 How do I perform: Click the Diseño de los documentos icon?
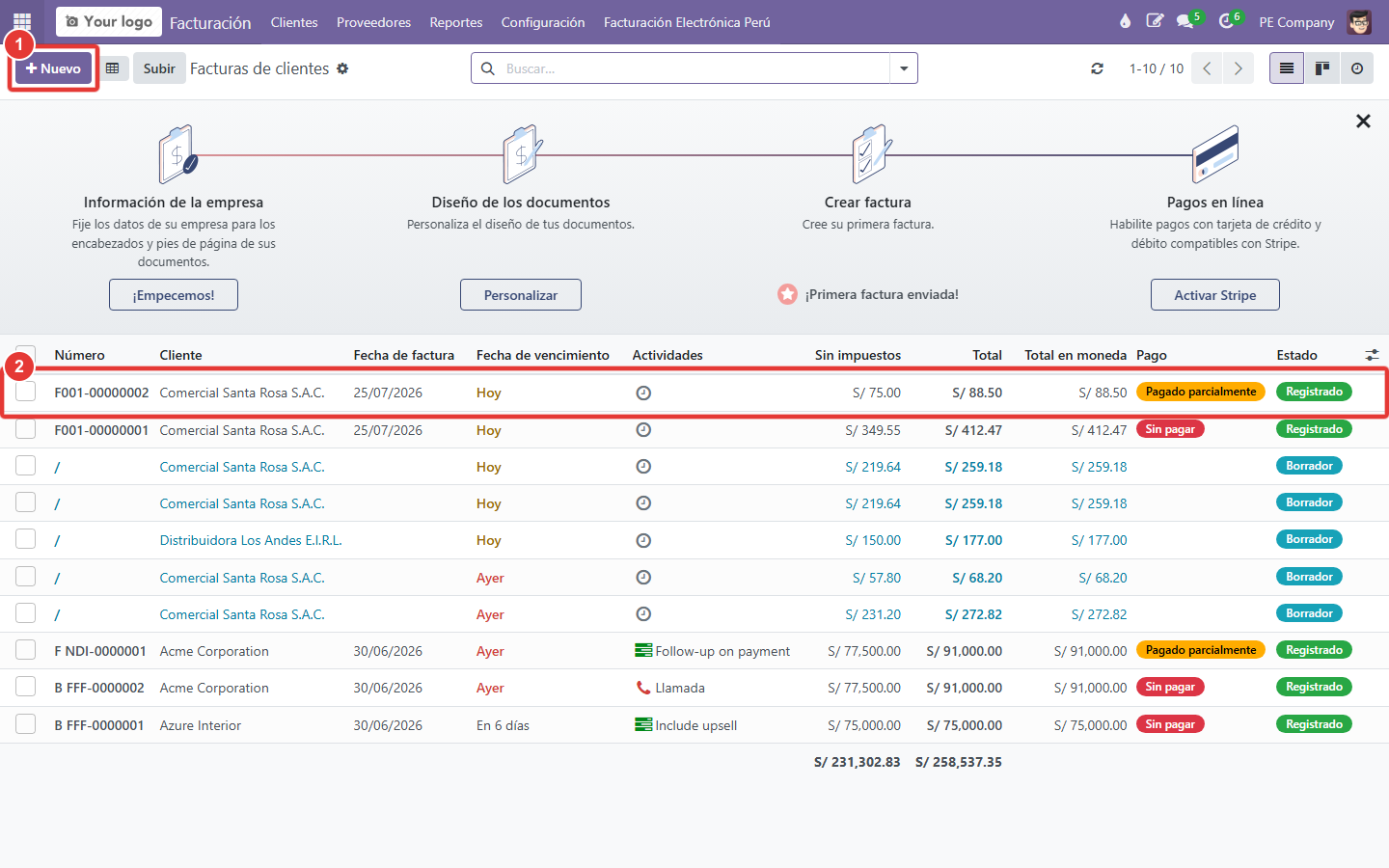(522, 154)
